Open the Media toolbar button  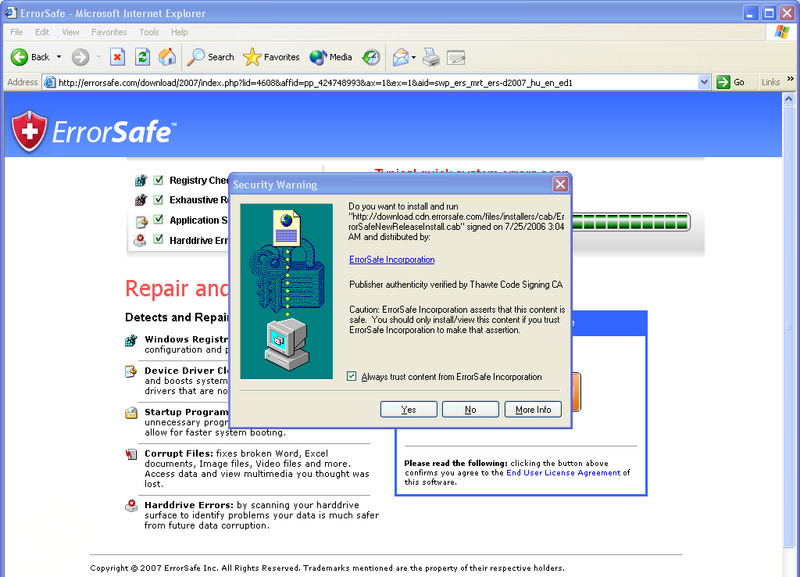331,57
